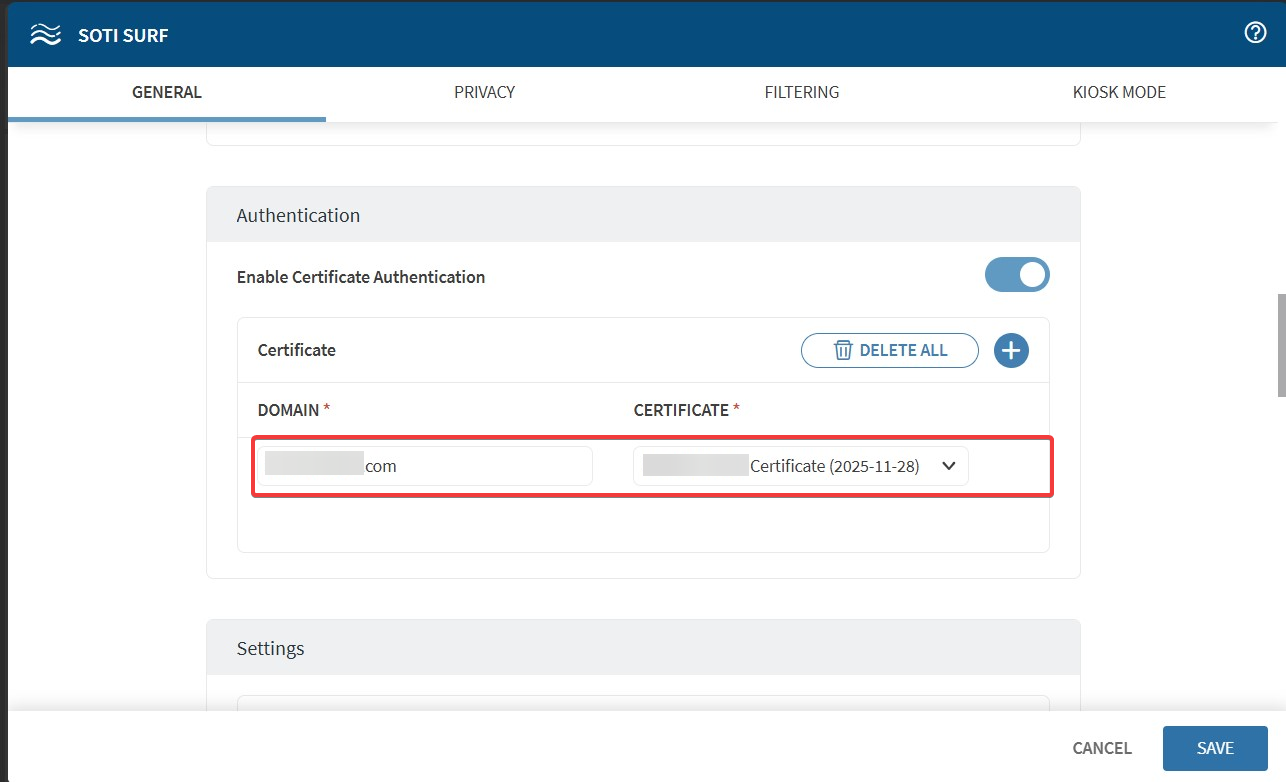This screenshot has width=1286, height=782.
Task: Disable the Enable Certificate Authentication toggle
Action: pyautogui.click(x=1017, y=274)
